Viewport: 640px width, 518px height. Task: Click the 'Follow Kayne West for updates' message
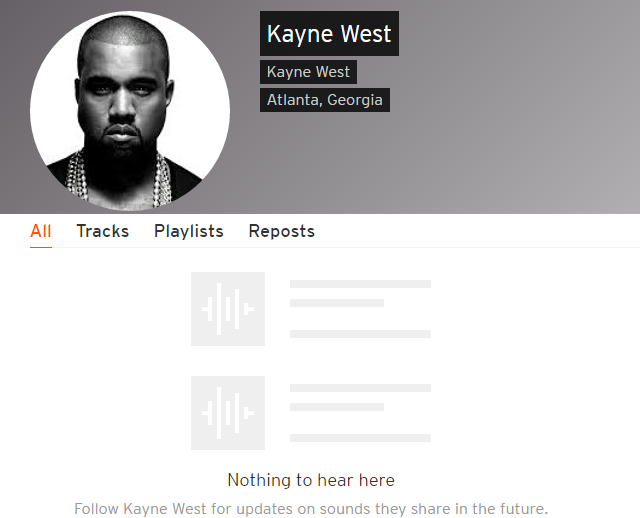click(311, 509)
